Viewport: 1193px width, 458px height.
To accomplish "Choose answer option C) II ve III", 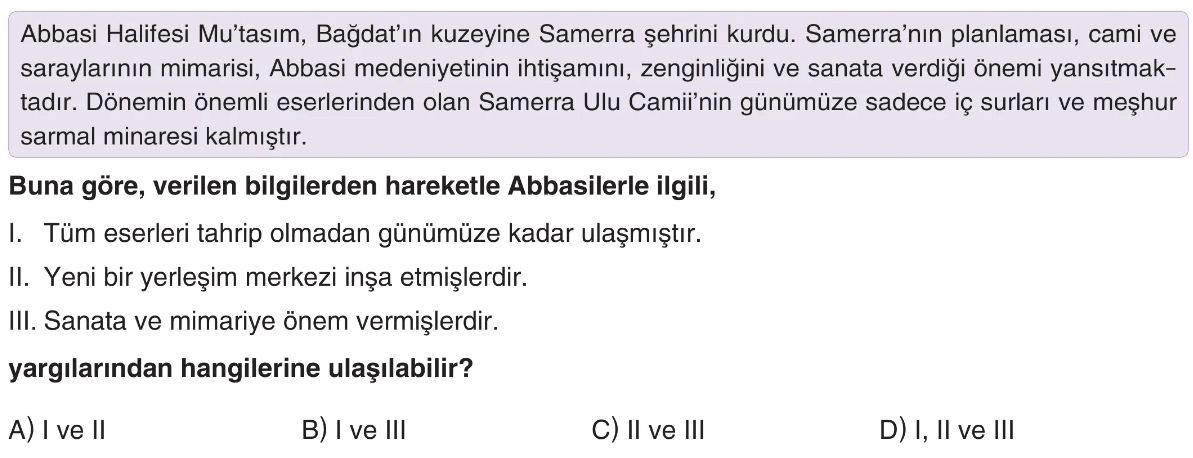I will 648,431.
